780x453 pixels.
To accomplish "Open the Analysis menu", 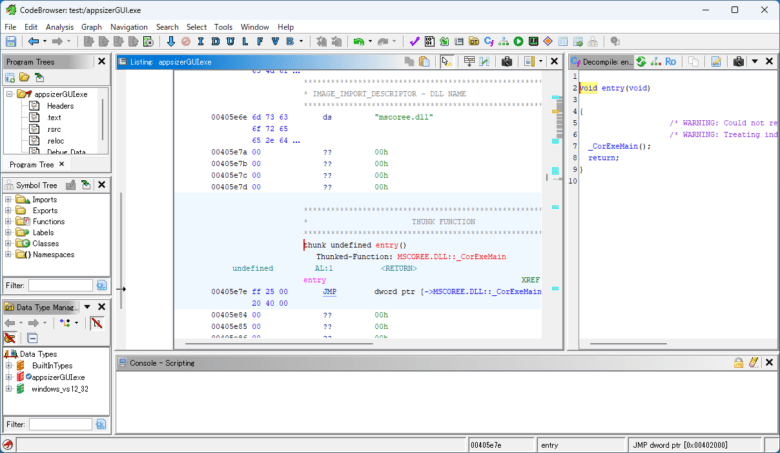I will (x=59, y=27).
